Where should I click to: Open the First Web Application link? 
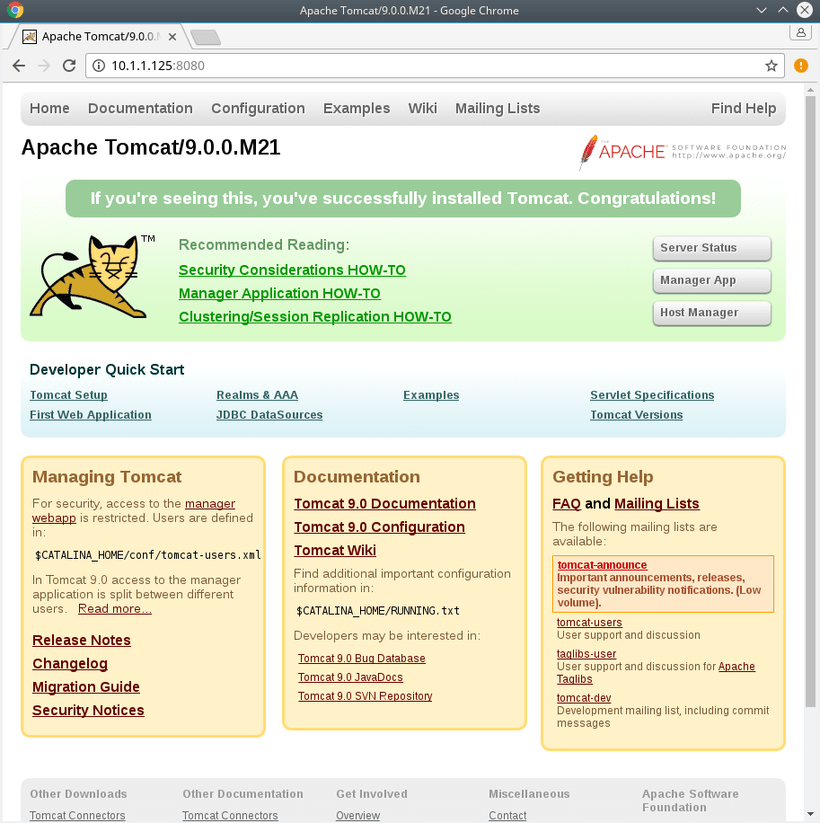(x=90, y=415)
